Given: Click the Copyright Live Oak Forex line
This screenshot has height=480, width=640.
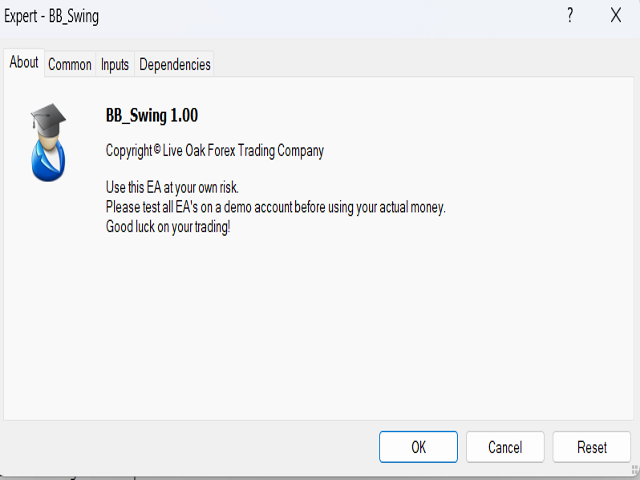Looking at the screenshot, I should [x=215, y=151].
